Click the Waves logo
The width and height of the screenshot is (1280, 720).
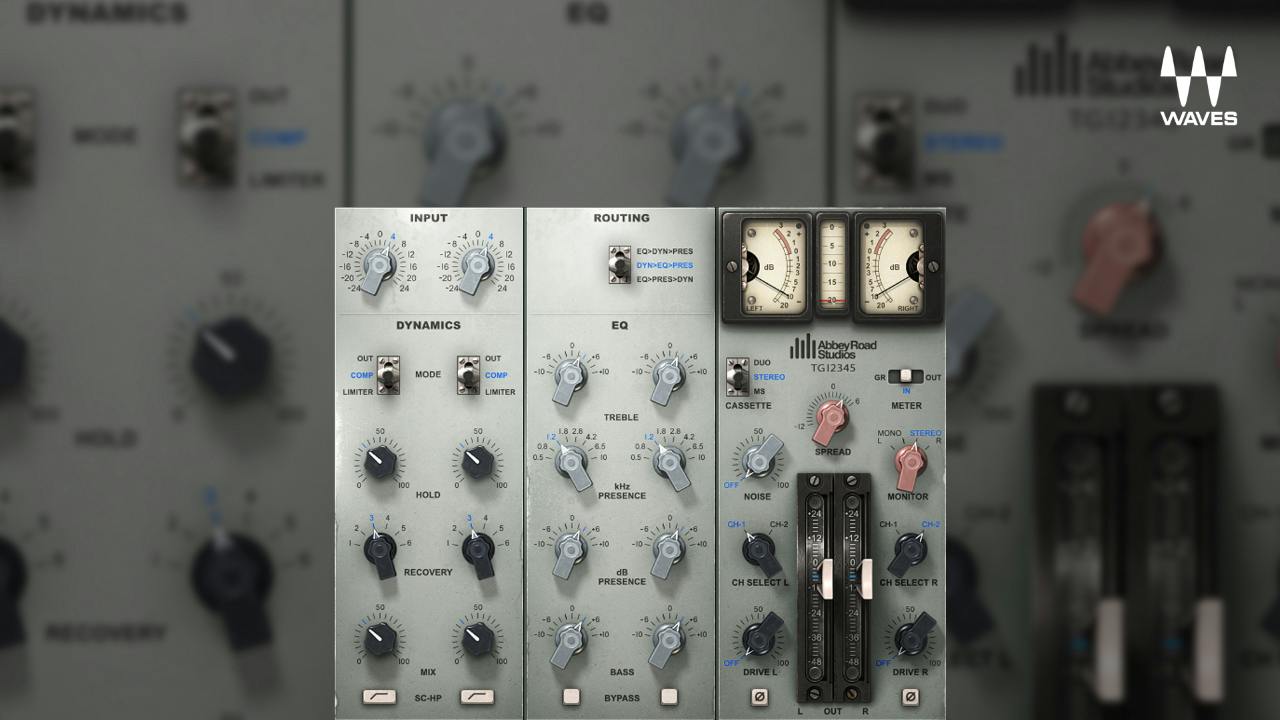(1198, 86)
